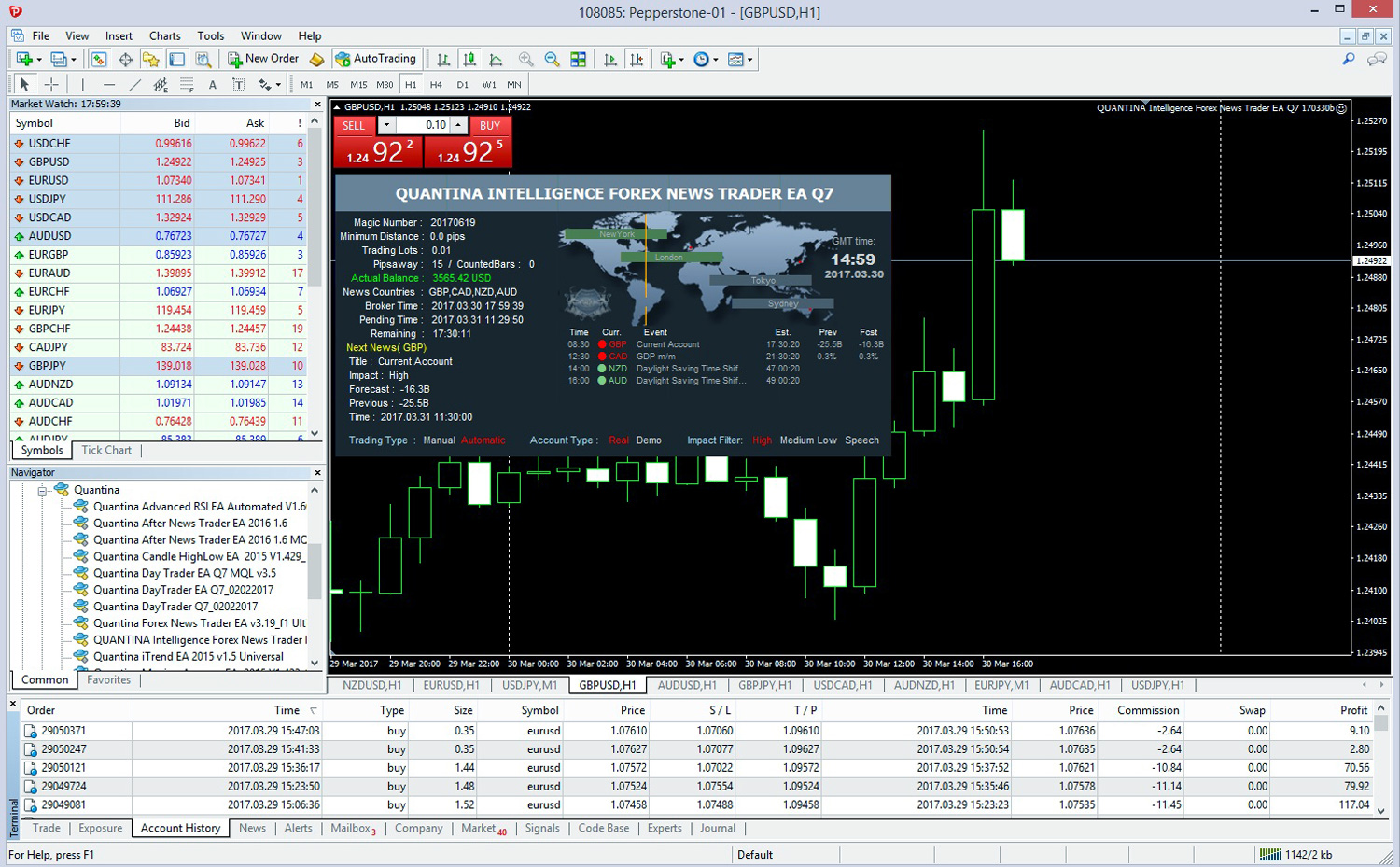Select the Trendline drawing tool
Screen dimensions: 1400x867
134,84
